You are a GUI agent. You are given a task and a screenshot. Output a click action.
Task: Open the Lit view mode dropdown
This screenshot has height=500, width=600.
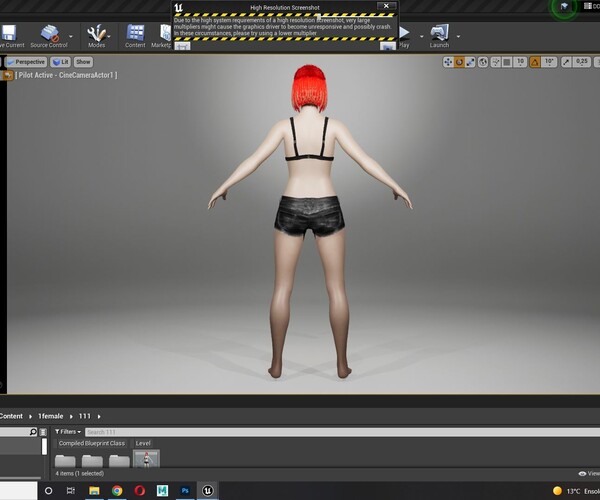click(60, 62)
